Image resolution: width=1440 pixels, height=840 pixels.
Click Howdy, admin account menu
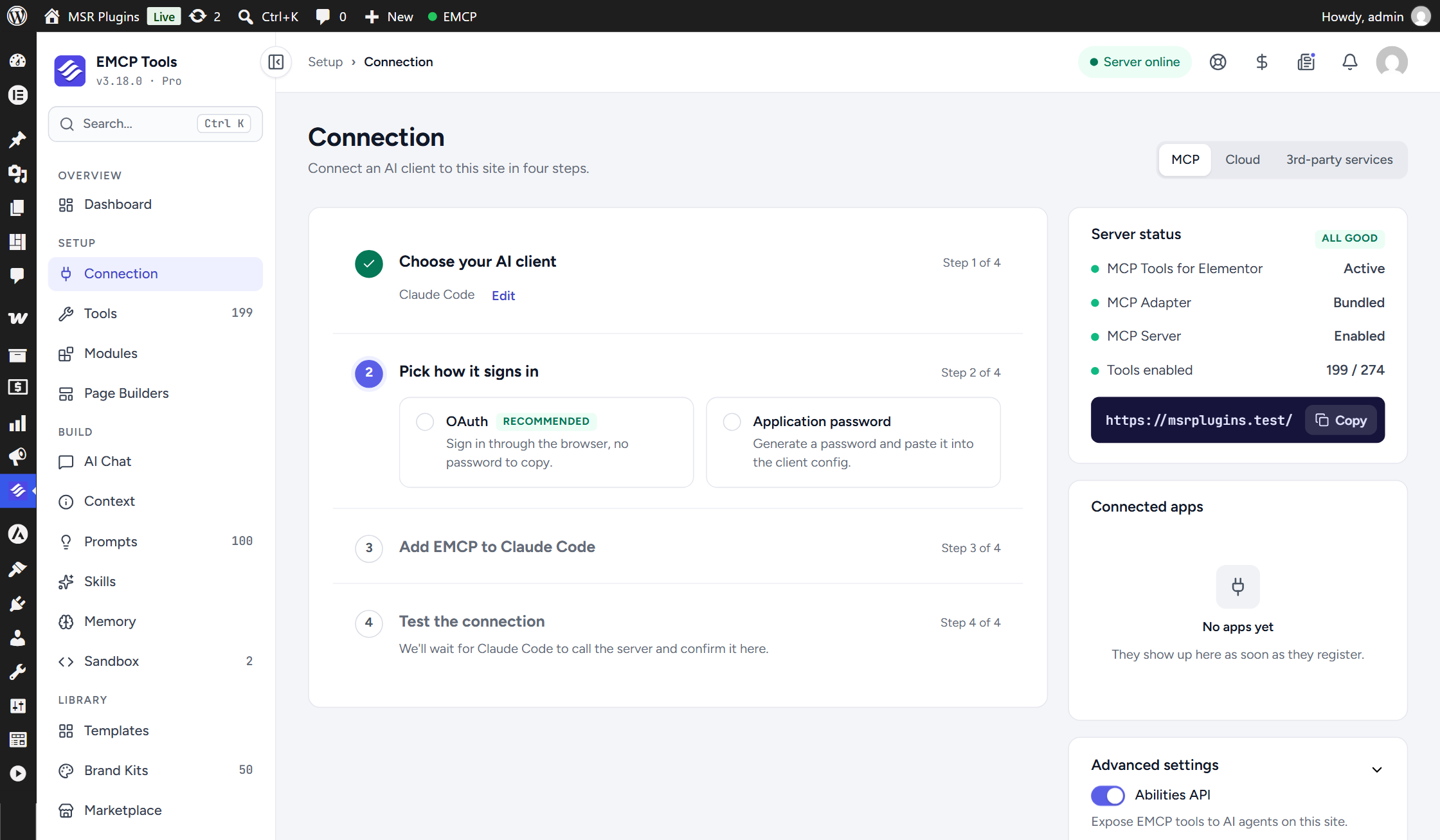click(x=1376, y=16)
